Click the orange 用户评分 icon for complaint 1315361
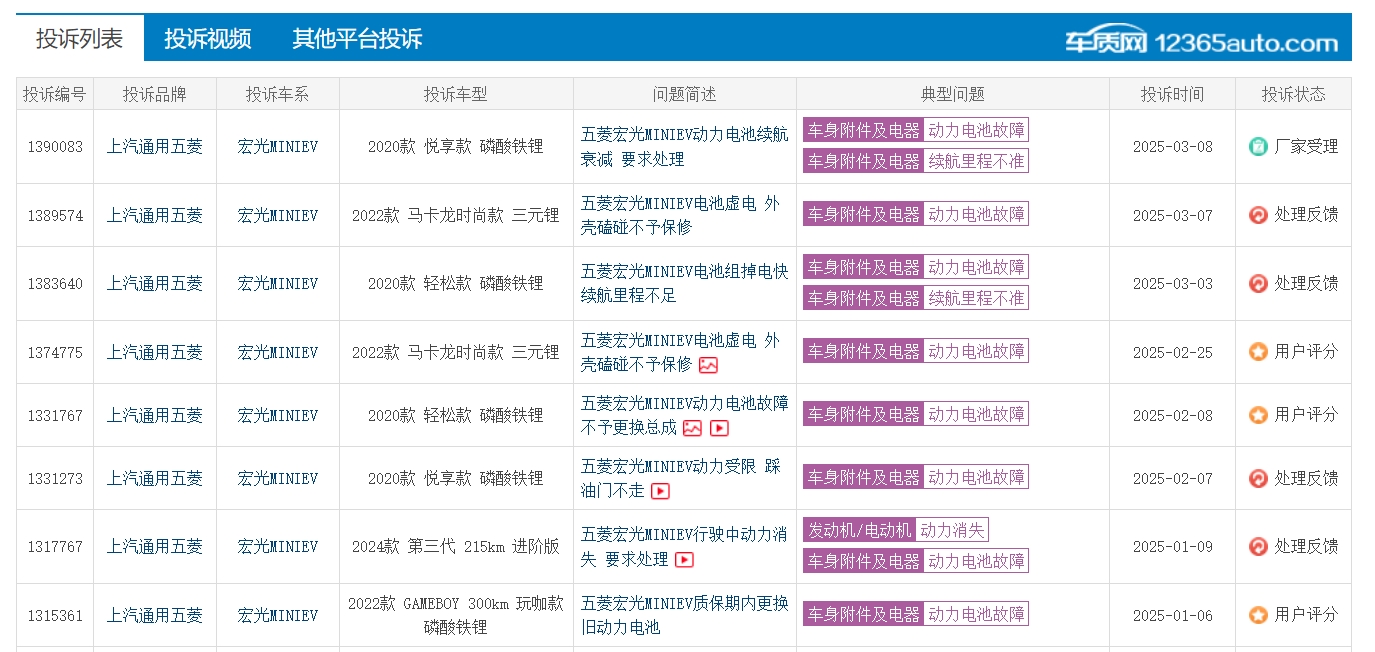The image size is (1375, 652). (x=1258, y=615)
